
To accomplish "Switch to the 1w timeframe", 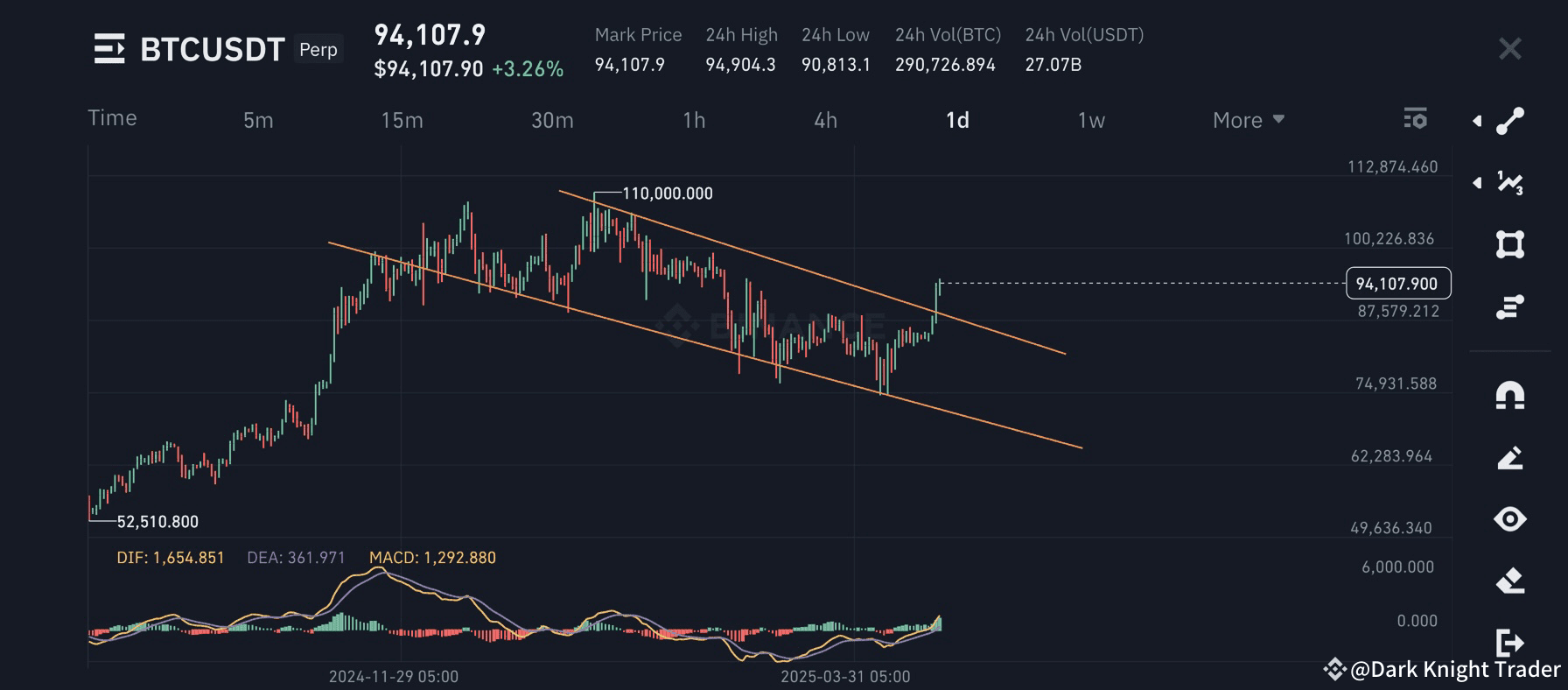I will point(1091,120).
